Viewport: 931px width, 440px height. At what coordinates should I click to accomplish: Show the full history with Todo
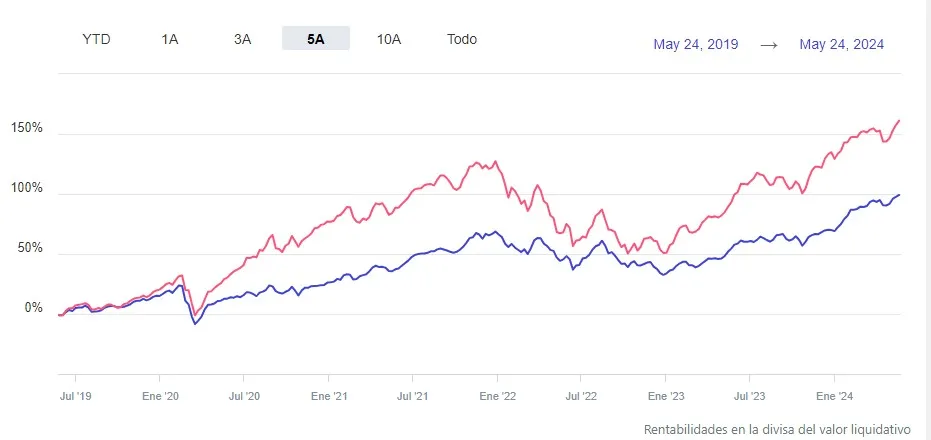click(x=462, y=39)
